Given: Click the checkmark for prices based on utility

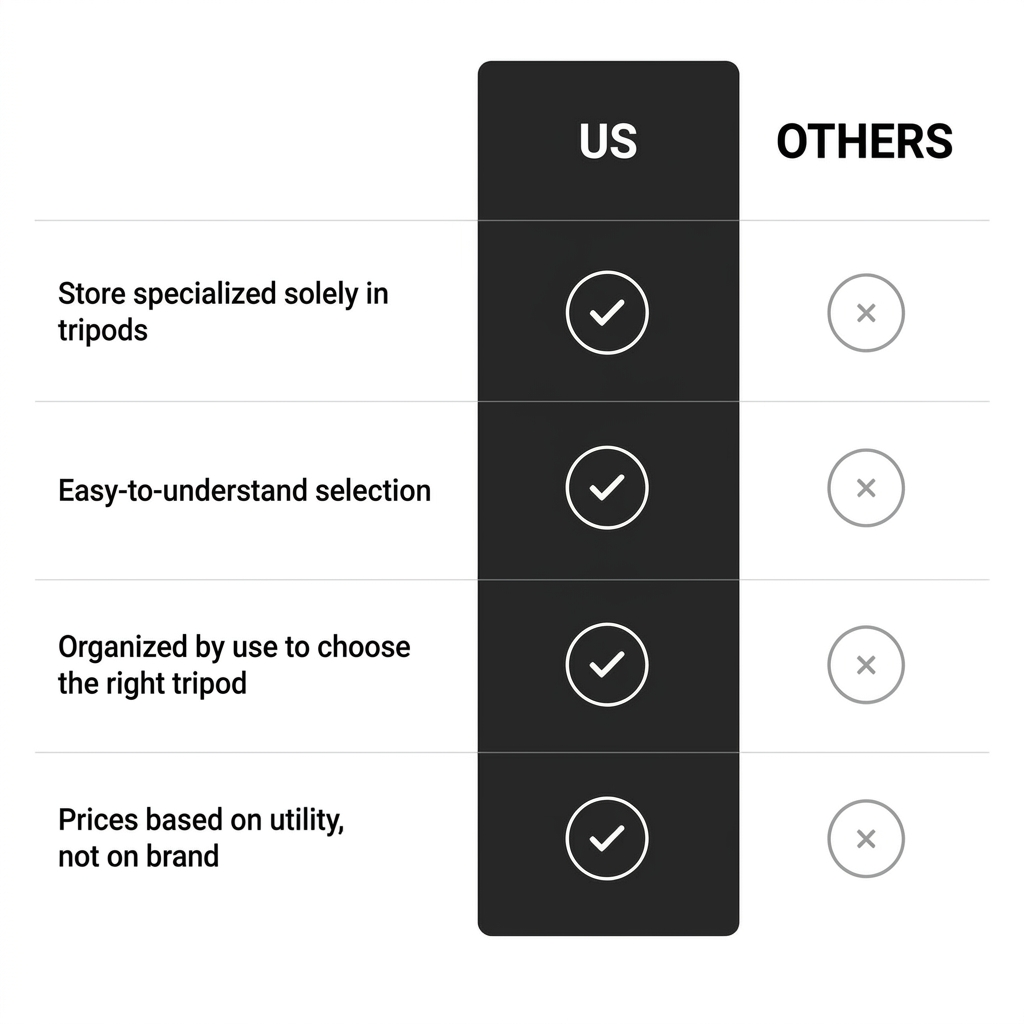Looking at the screenshot, I should [607, 839].
